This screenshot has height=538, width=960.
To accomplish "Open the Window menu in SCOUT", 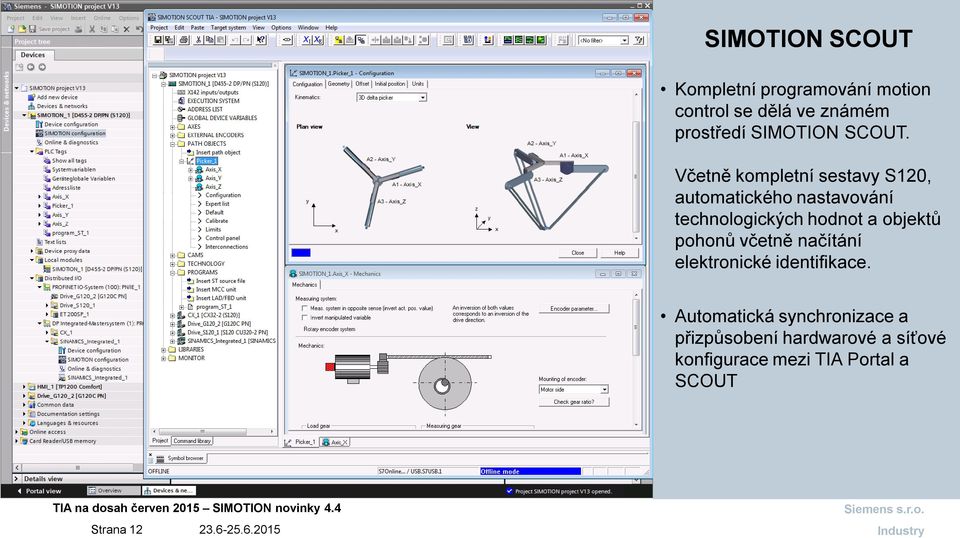I will coord(308,28).
